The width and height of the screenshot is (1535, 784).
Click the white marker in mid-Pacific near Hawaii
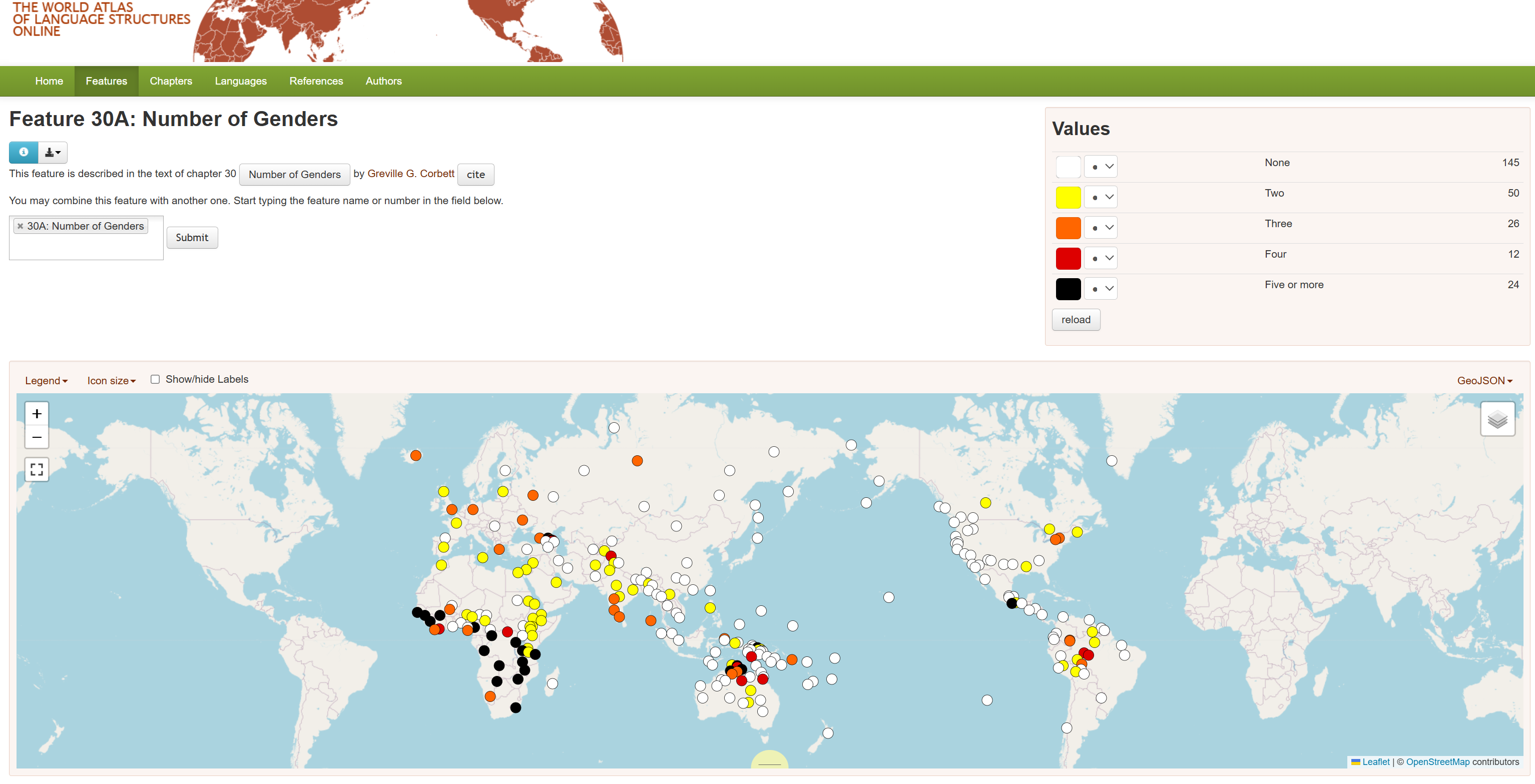point(889,597)
